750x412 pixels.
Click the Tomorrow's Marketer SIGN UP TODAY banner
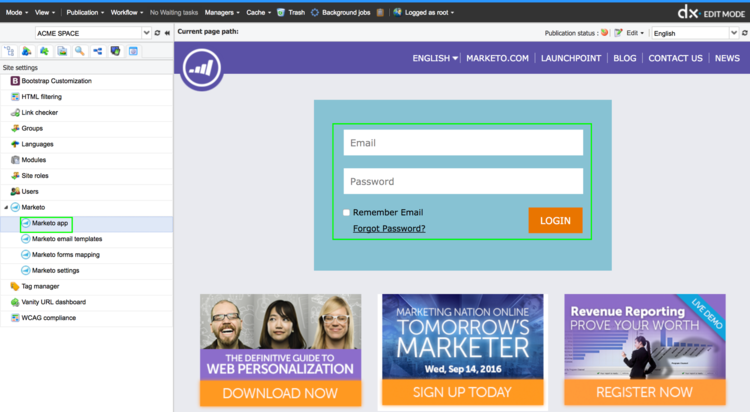click(x=463, y=350)
